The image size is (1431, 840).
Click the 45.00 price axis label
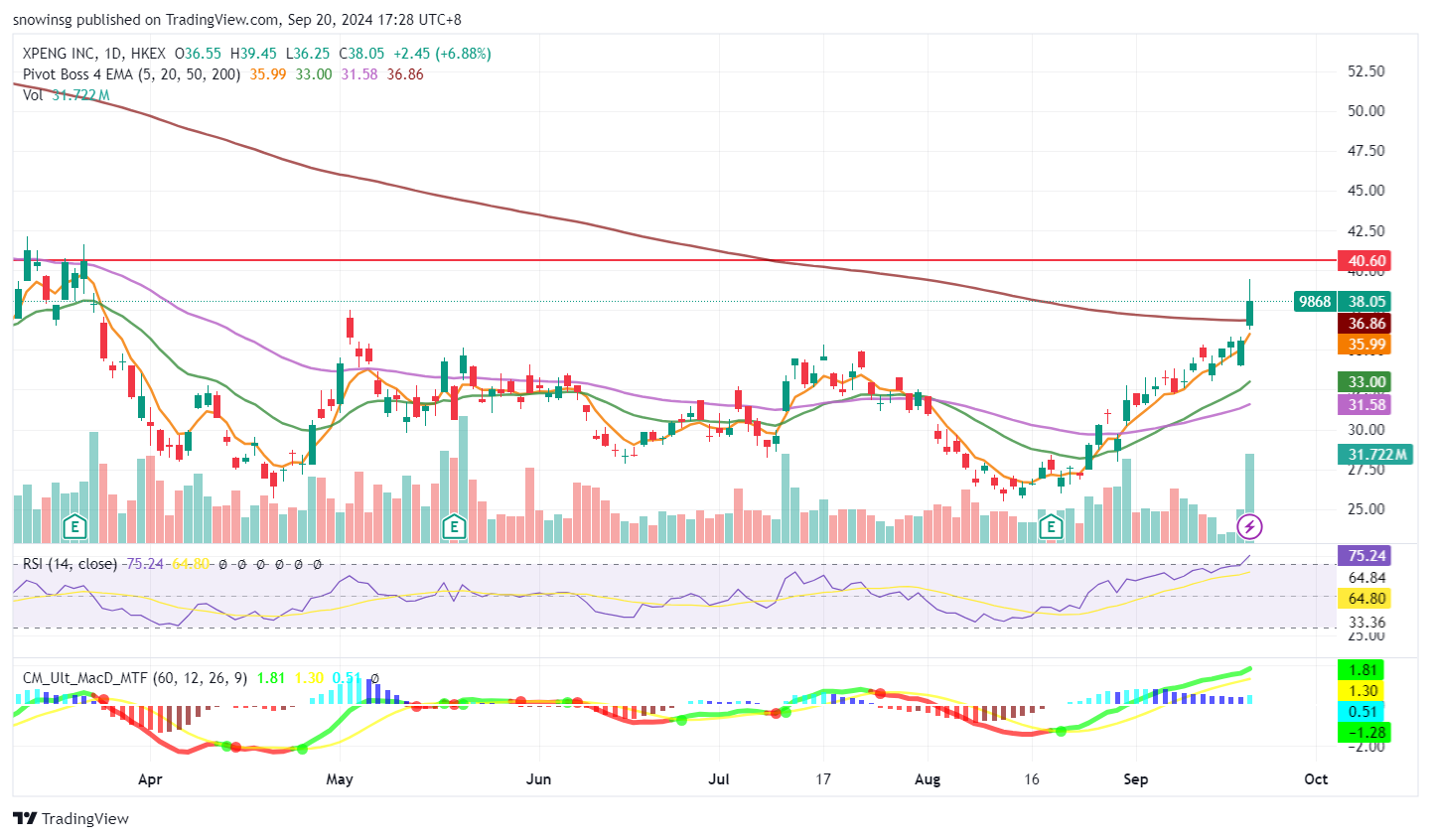[x=1366, y=191]
